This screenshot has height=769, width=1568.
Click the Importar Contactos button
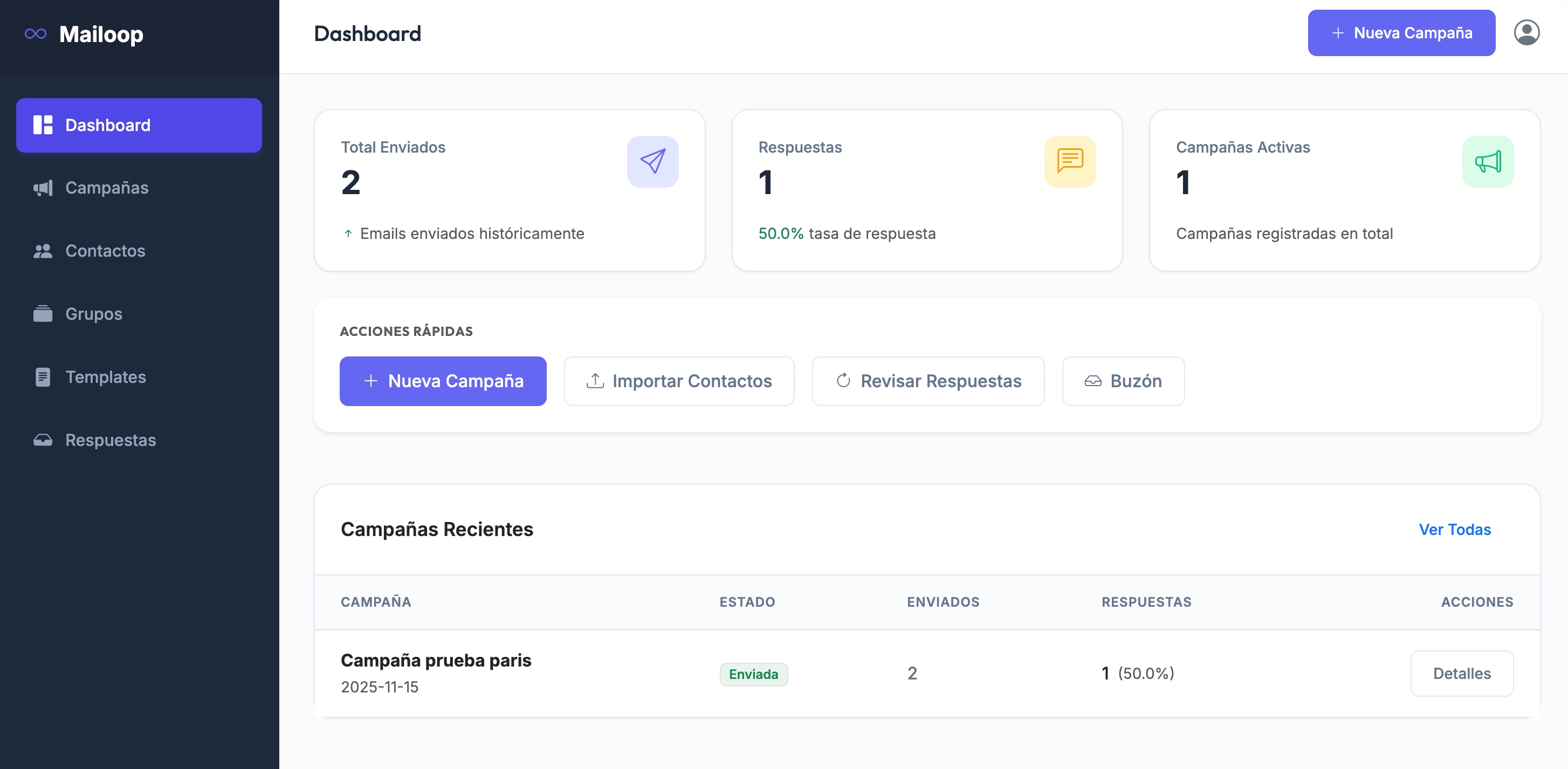pos(679,381)
